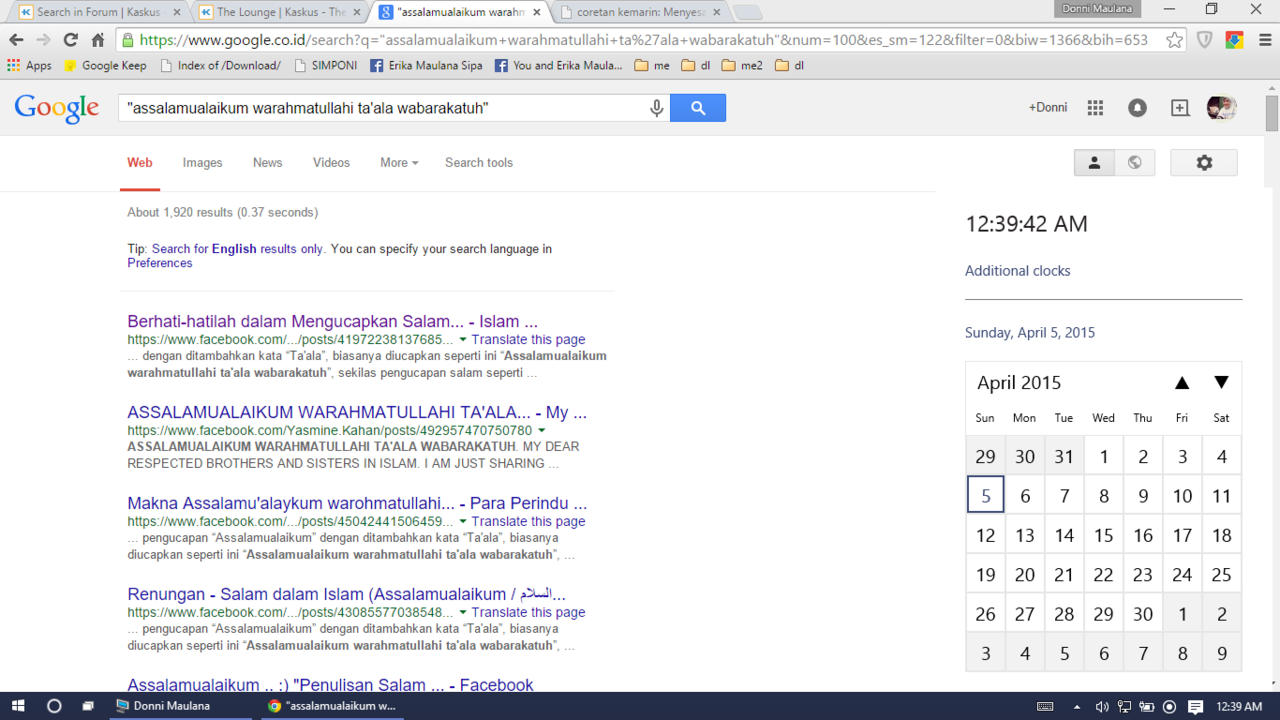Viewport: 1280px width, 720px height.
Task: Open 'Makna Assalamu'alaykum warohmatullahi' result
Action: 357,504
